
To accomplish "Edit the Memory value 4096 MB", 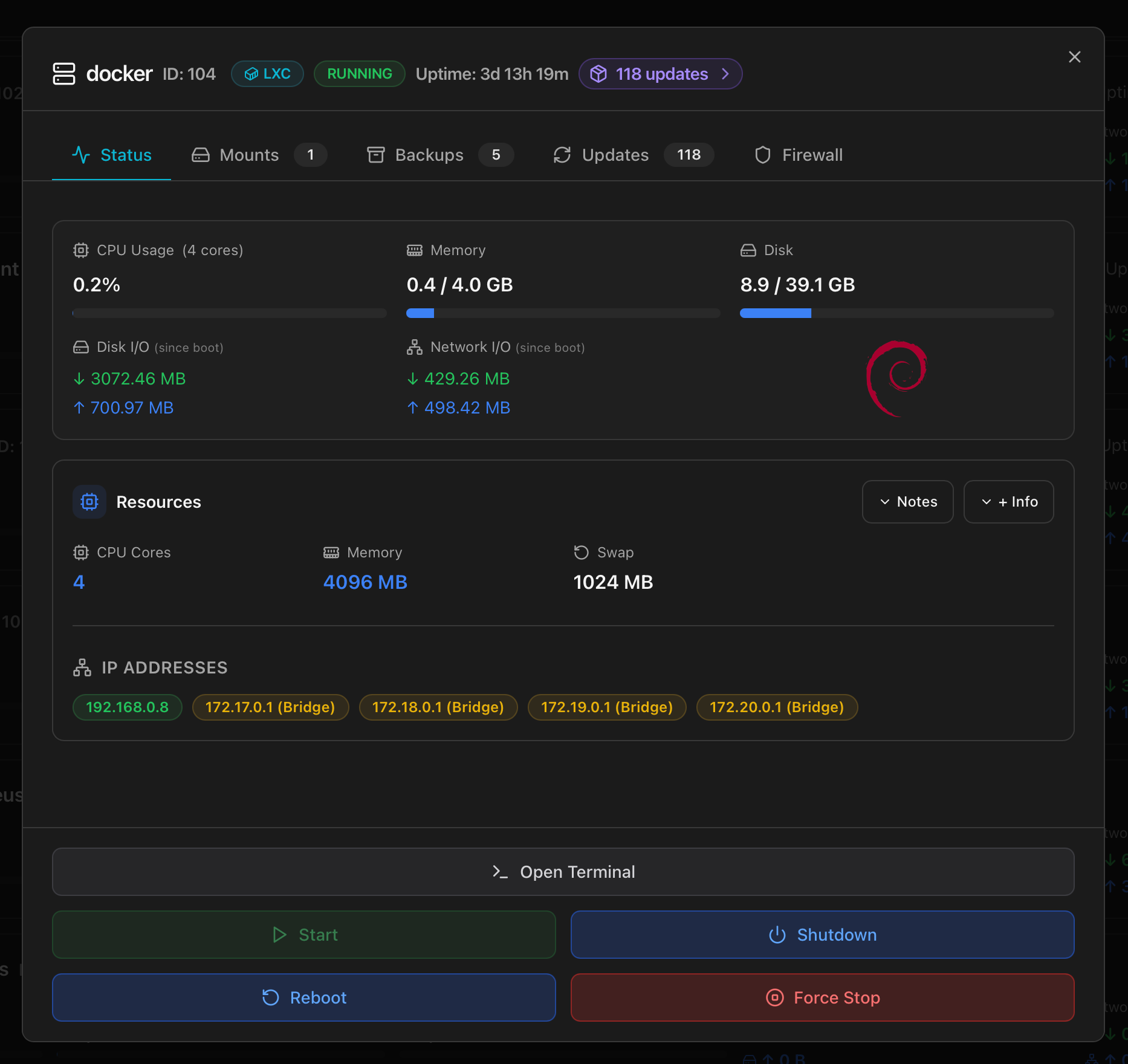I will (x=365, y=582).
